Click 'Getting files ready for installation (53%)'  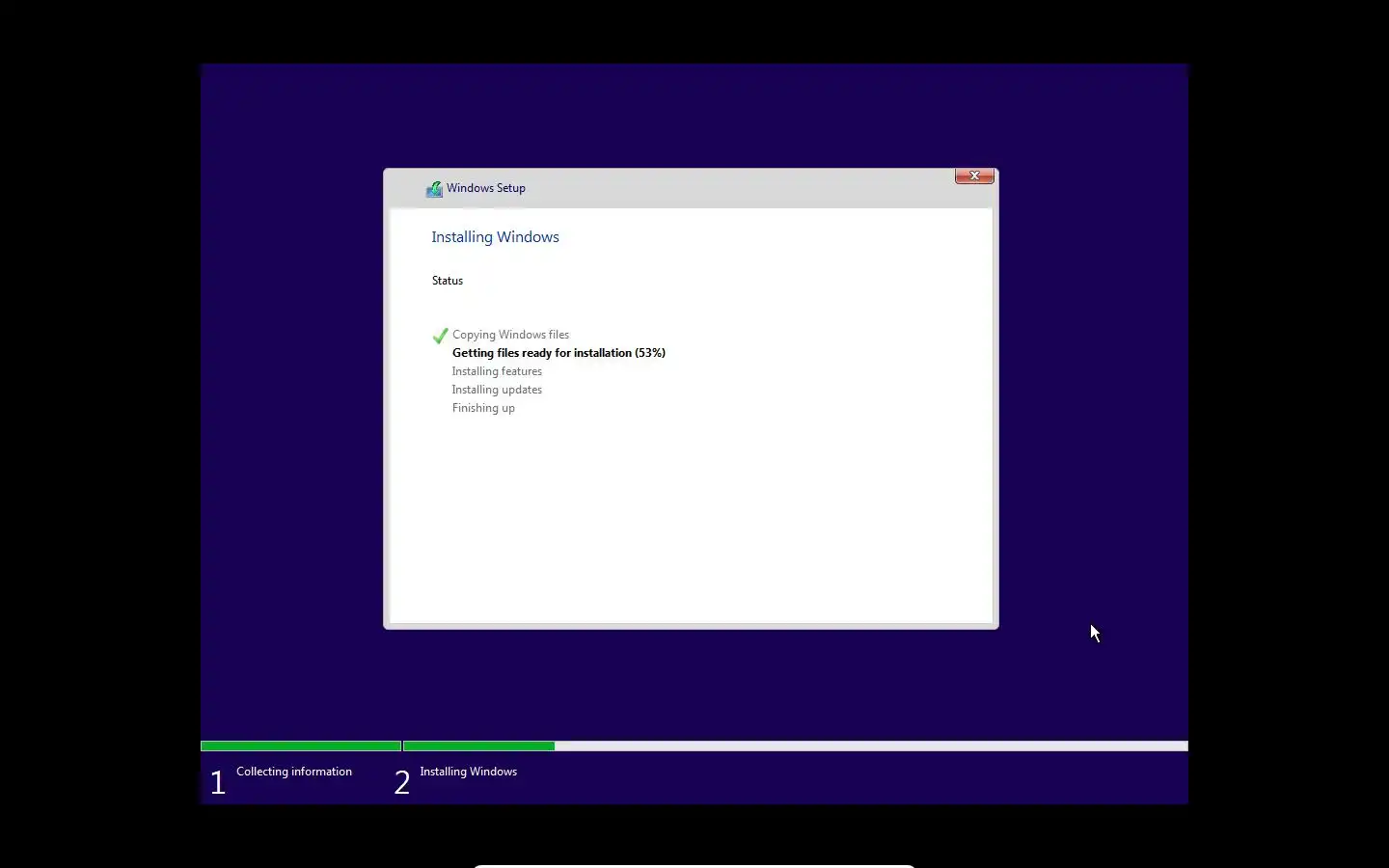[x=558, y=353]
